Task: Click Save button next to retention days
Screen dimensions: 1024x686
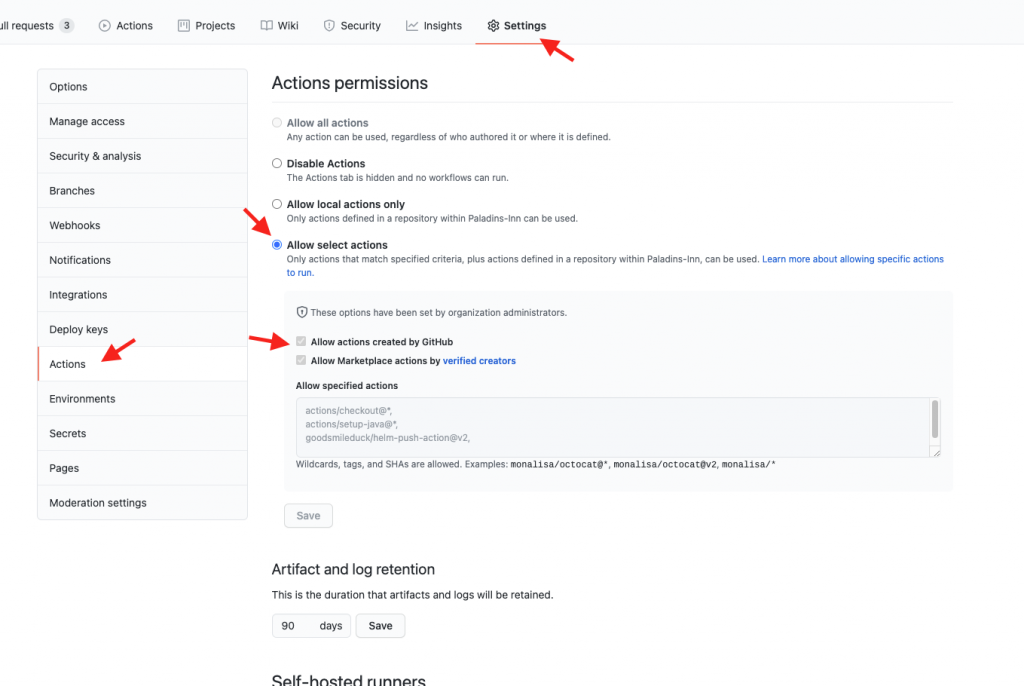Action: point(380,625)
